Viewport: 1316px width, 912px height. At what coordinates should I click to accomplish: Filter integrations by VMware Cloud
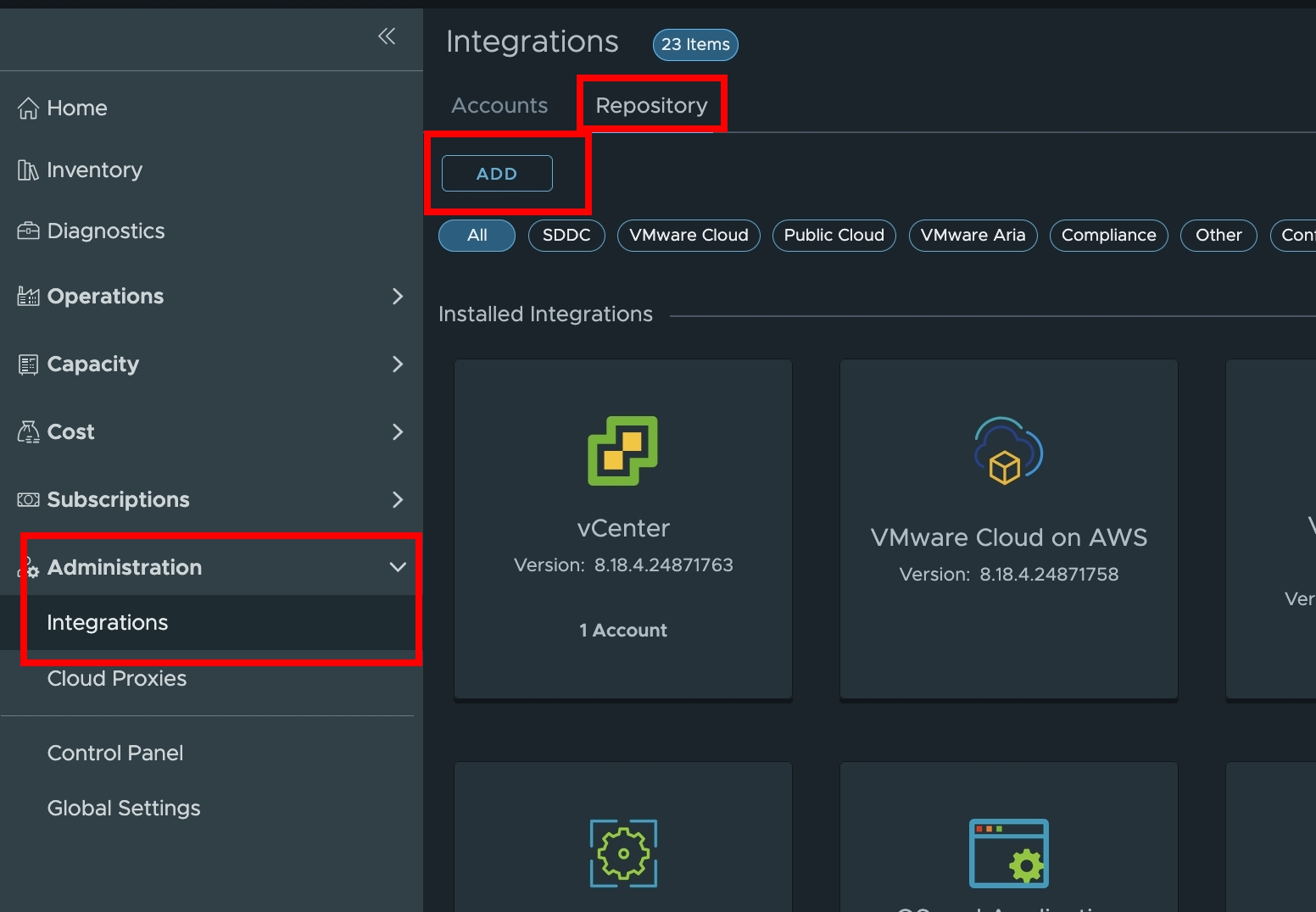tap(689, 236)
